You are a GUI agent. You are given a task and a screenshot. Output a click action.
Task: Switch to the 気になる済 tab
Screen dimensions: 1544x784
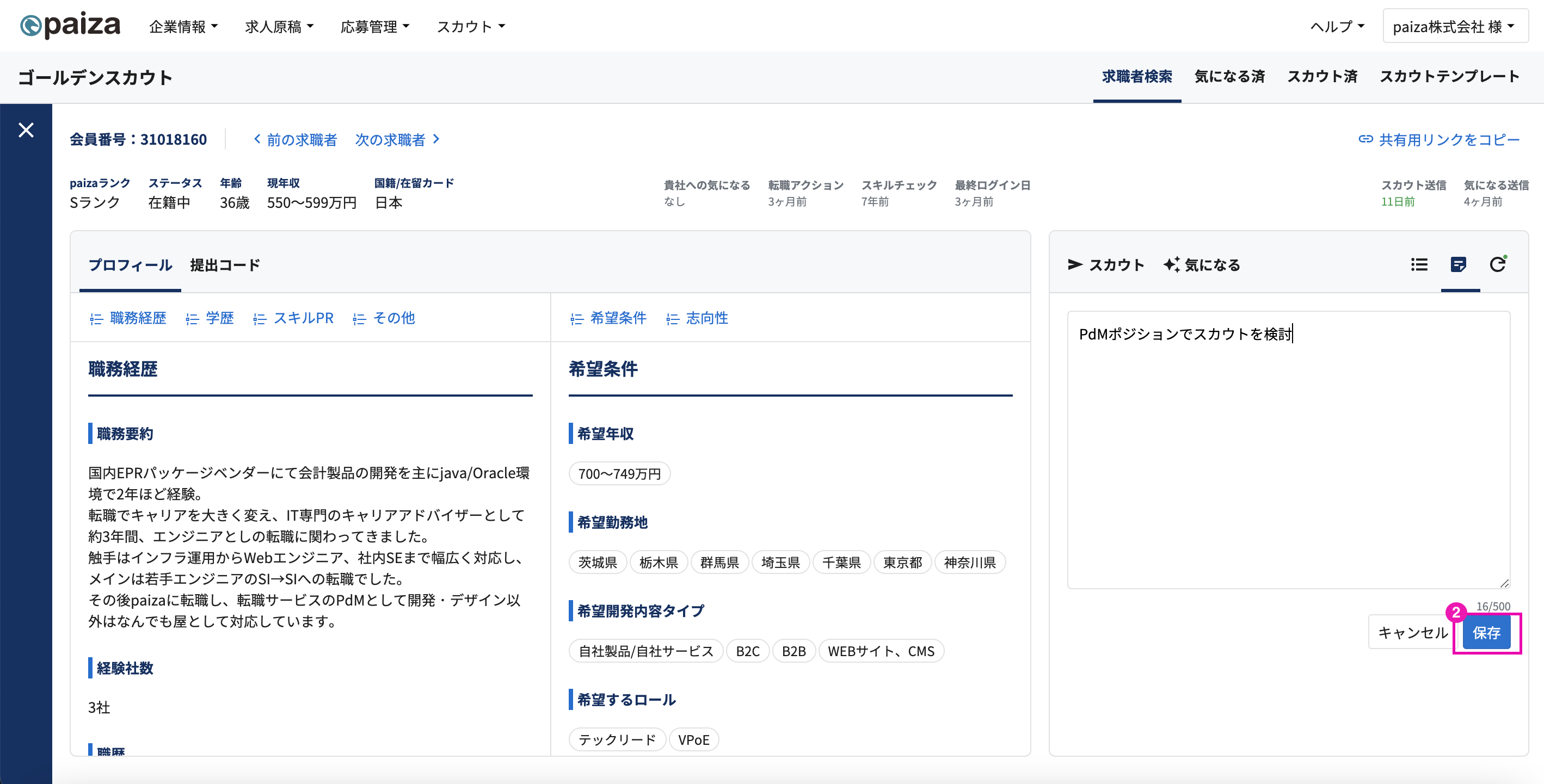tap(1229, 77)
